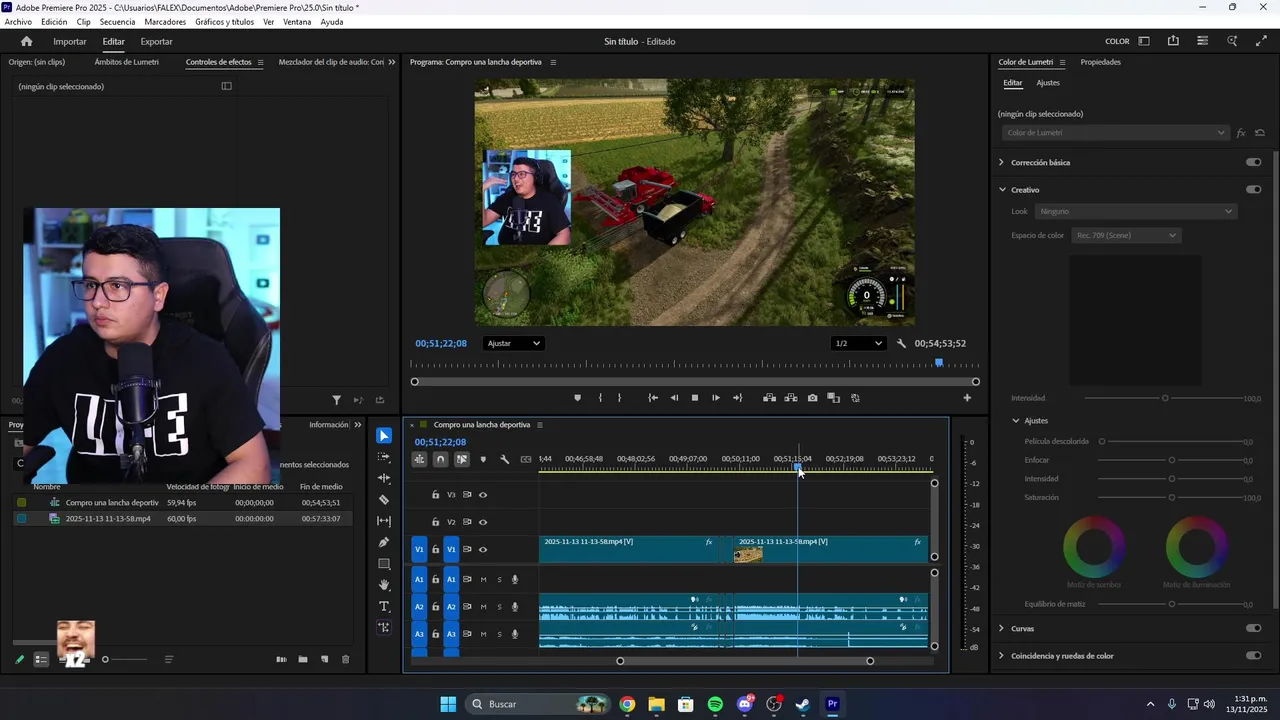The width and height of the screenshot is (1280, 720).
Task: Select the Selection tool arrow
Action: 384,436
